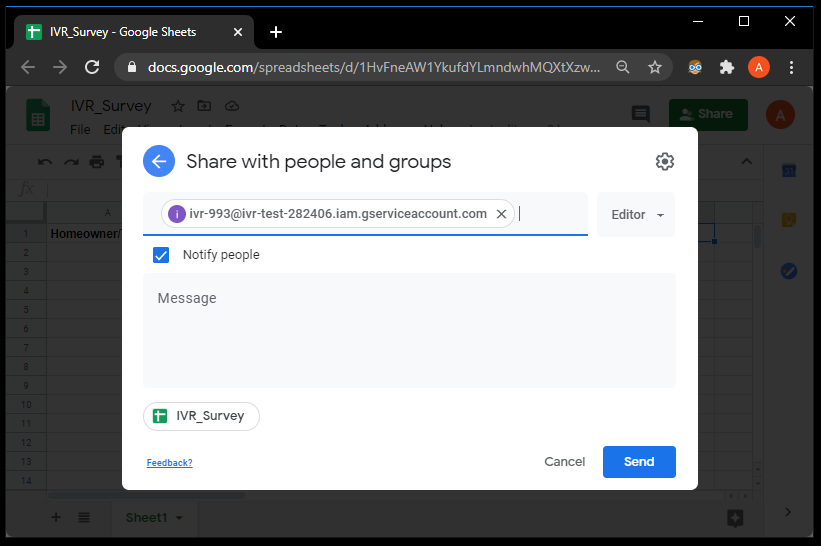Click into the Message text area
The image size is (821, 546).
click(409, 330)
